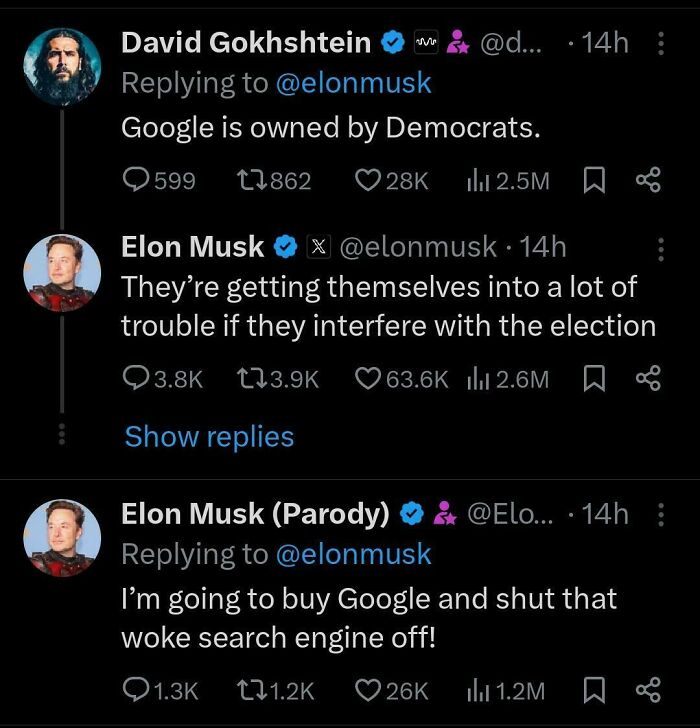Reply to Elon Musk's election tweet

point(136,378)
